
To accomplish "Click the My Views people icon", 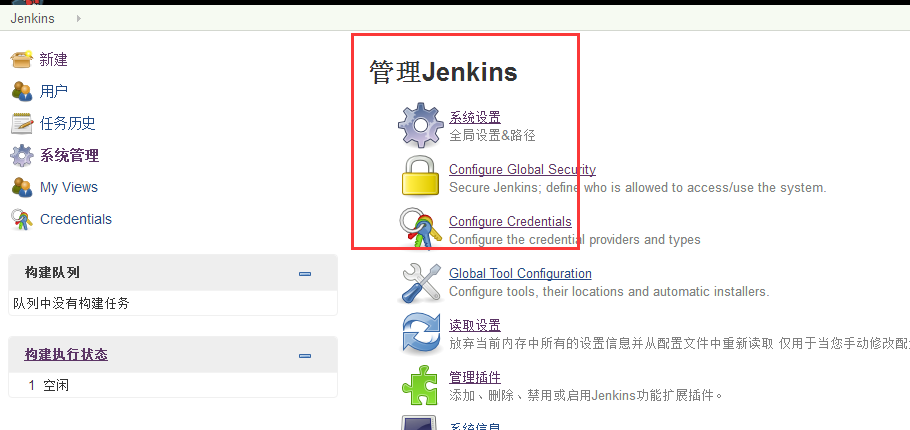I will point(21,187).
